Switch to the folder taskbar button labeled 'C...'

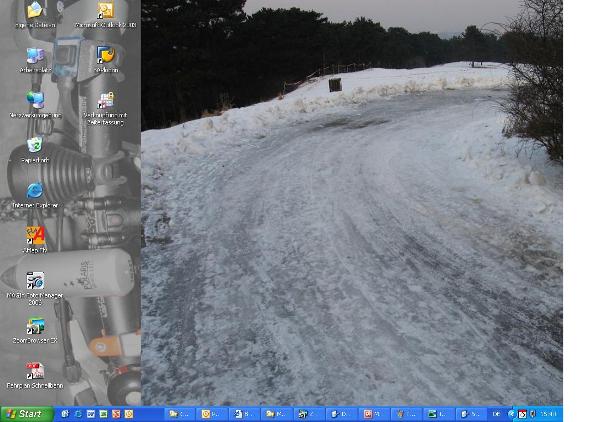tap(182, 414)
